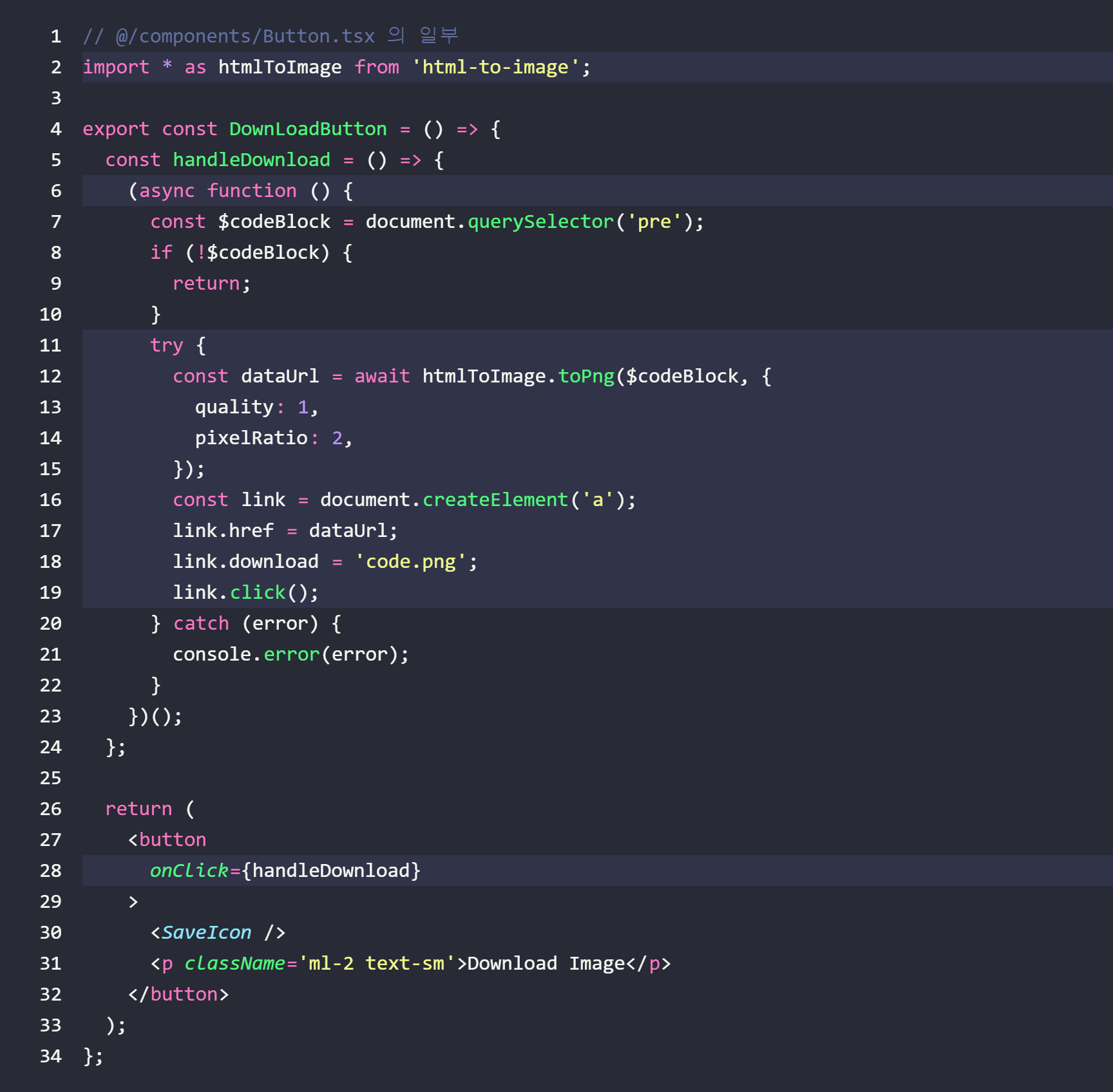Click the 'ml-2 text-sm' class string
Screen dimensions: 1113x1092
[x=377, y=963]
